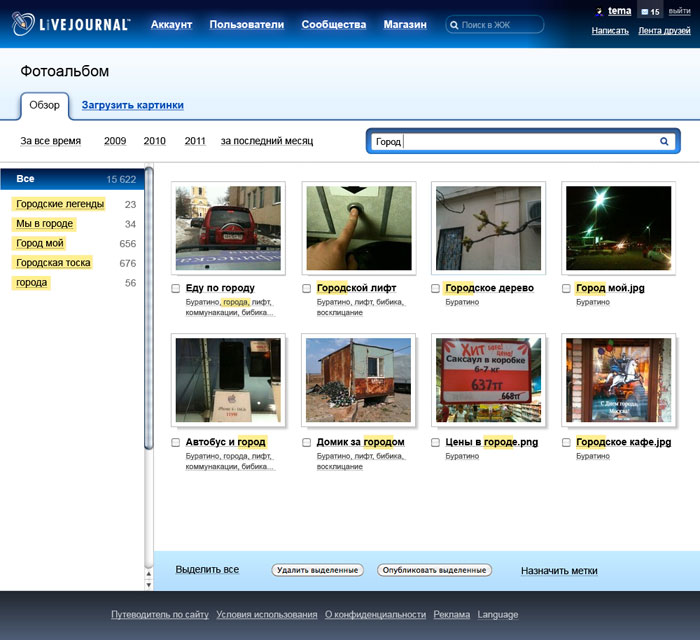The image size is (700, 640).
Task: Tick the checkbox for Еду по городу
Action: [176, 288]
